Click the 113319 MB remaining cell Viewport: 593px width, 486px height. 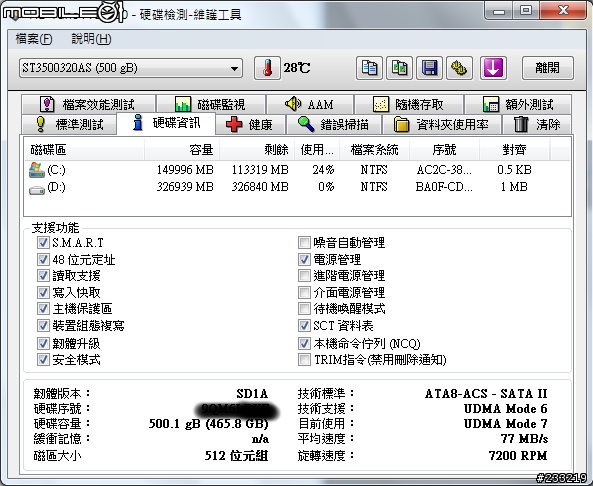coord(260,170)
